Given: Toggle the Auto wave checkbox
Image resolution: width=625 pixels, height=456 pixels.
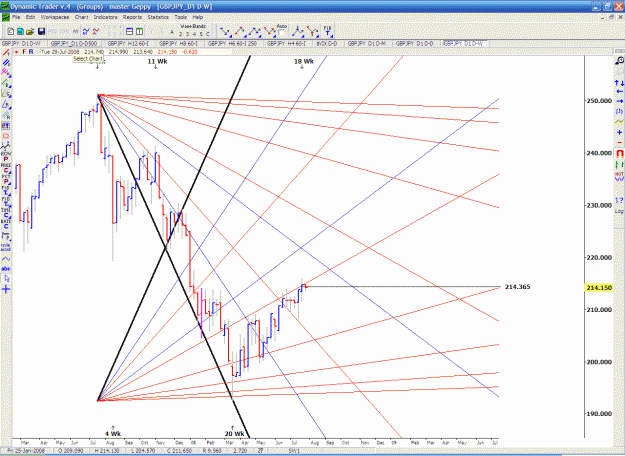Looking at the screenshot, I should [281, 33].
